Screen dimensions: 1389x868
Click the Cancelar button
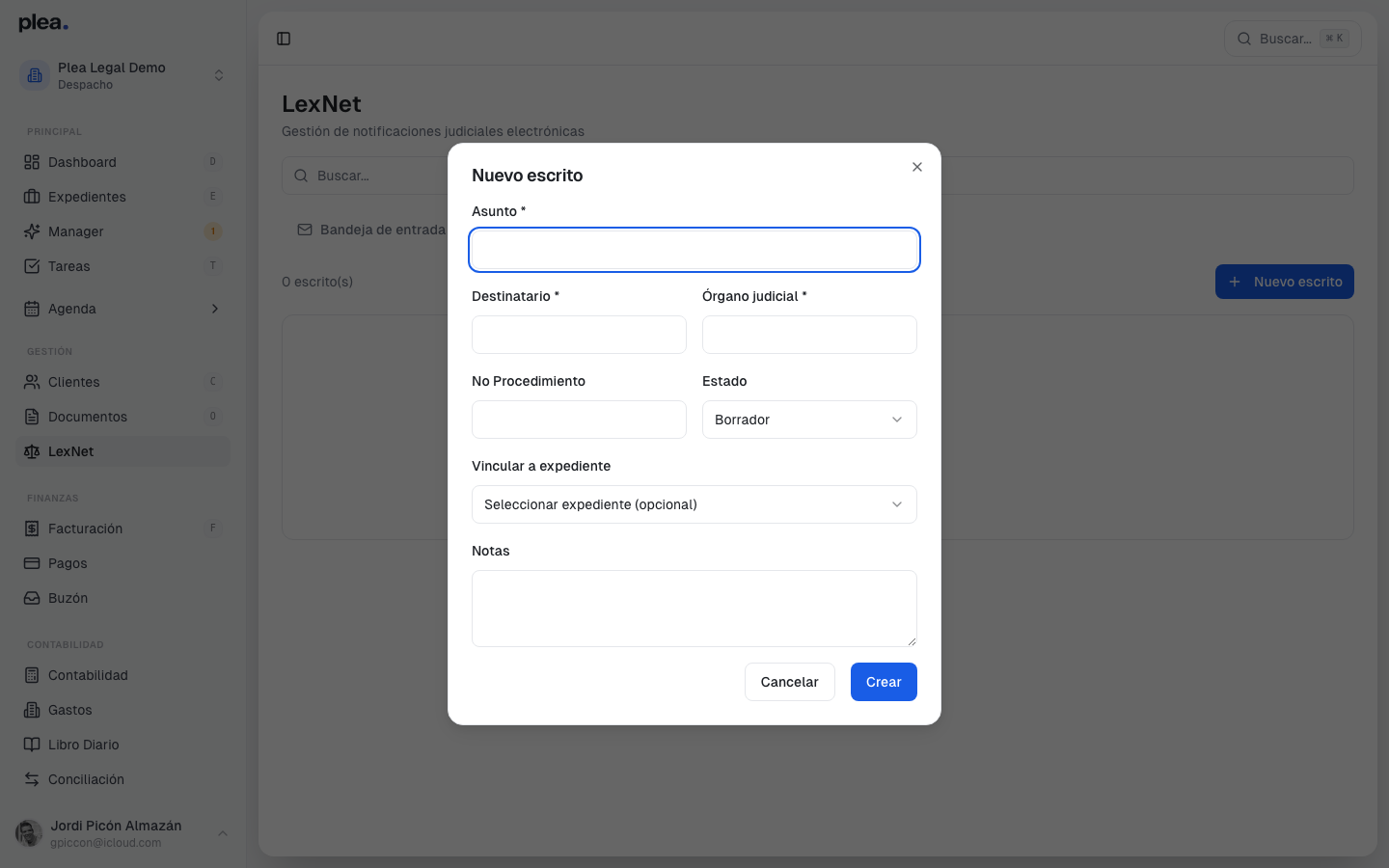click(789, 682)
